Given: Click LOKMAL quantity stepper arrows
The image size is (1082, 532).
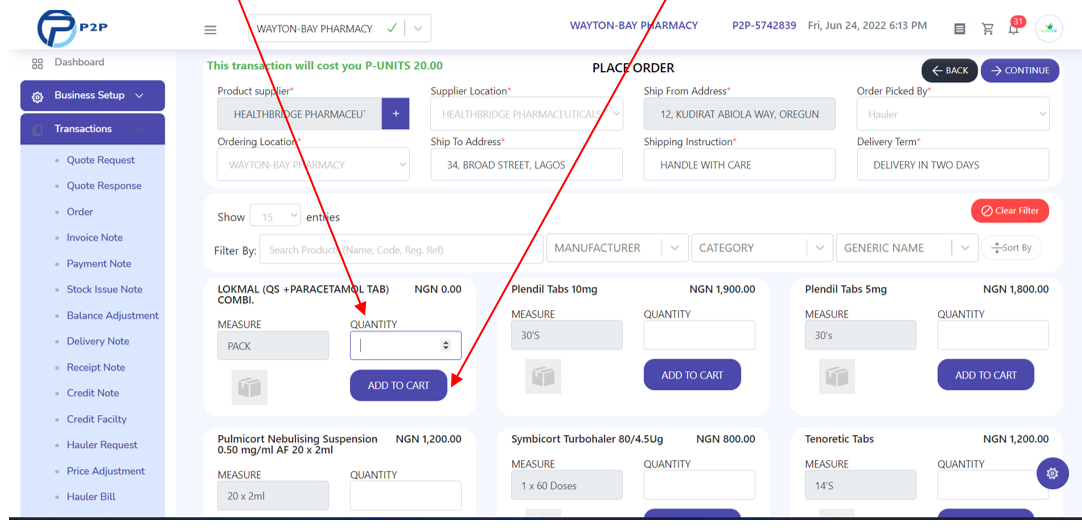Looking at the screenshot, I should pos(446,345).
